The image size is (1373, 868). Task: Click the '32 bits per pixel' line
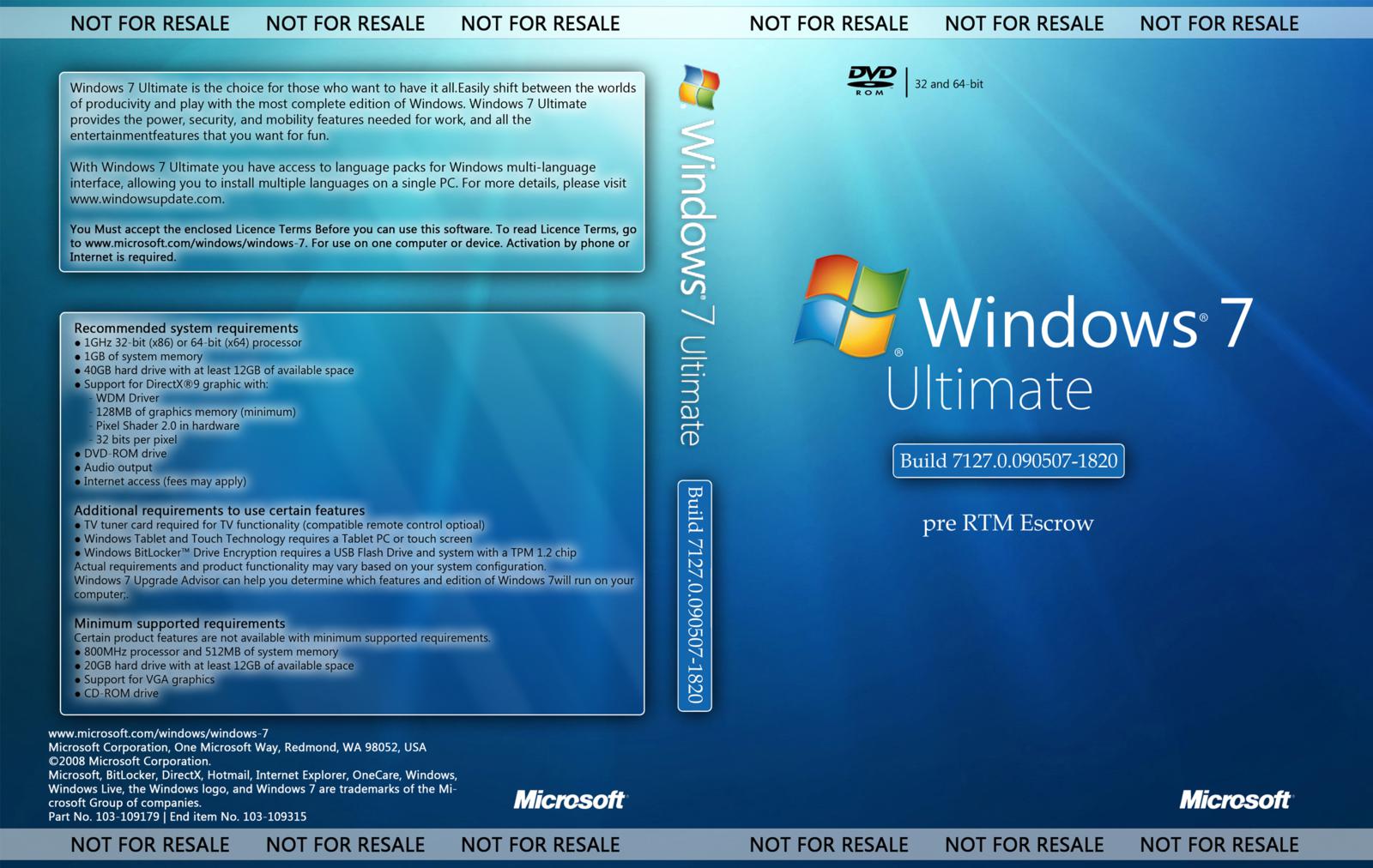pyautogui.click(x=132, y=439)
